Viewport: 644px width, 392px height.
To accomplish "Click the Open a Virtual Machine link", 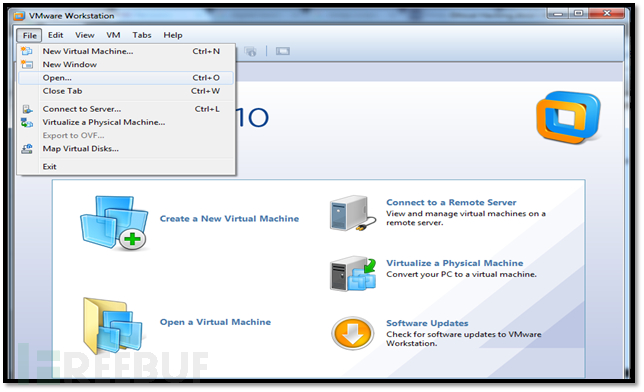I will pyautogui.click(x=215, y=322).
